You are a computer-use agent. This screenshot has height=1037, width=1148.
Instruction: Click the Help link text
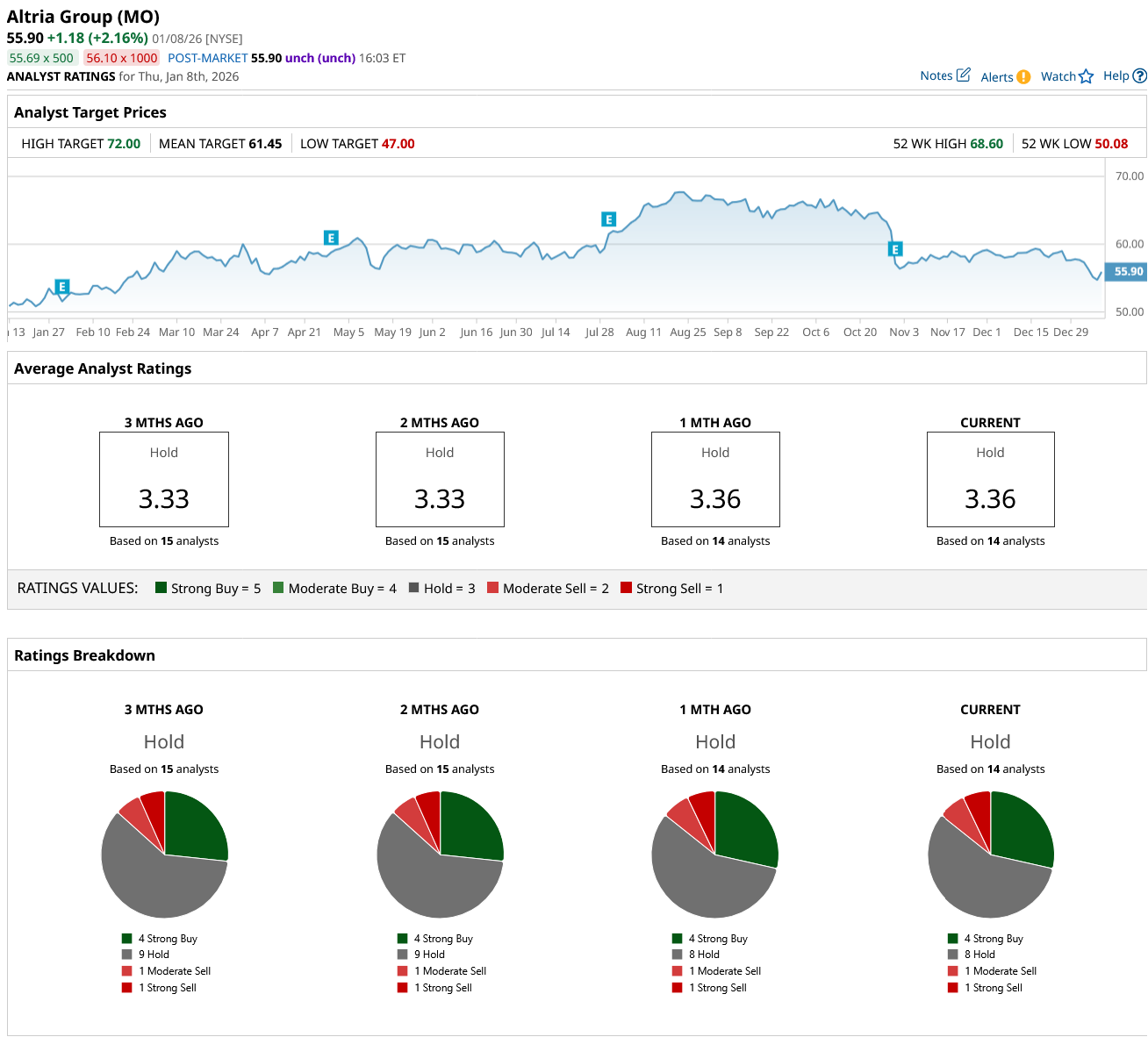tap(1116, 75)
